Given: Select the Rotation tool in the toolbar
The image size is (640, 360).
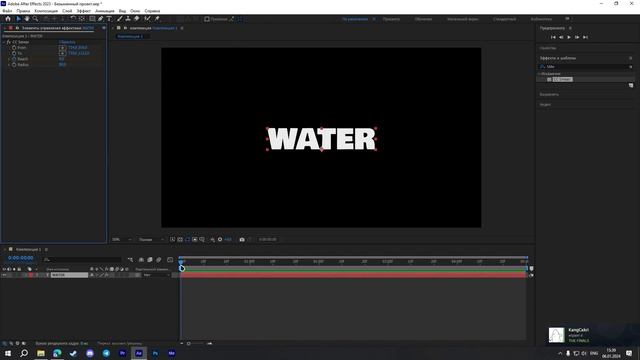Looking at the screenshot, I should click(x=73, y=19).
